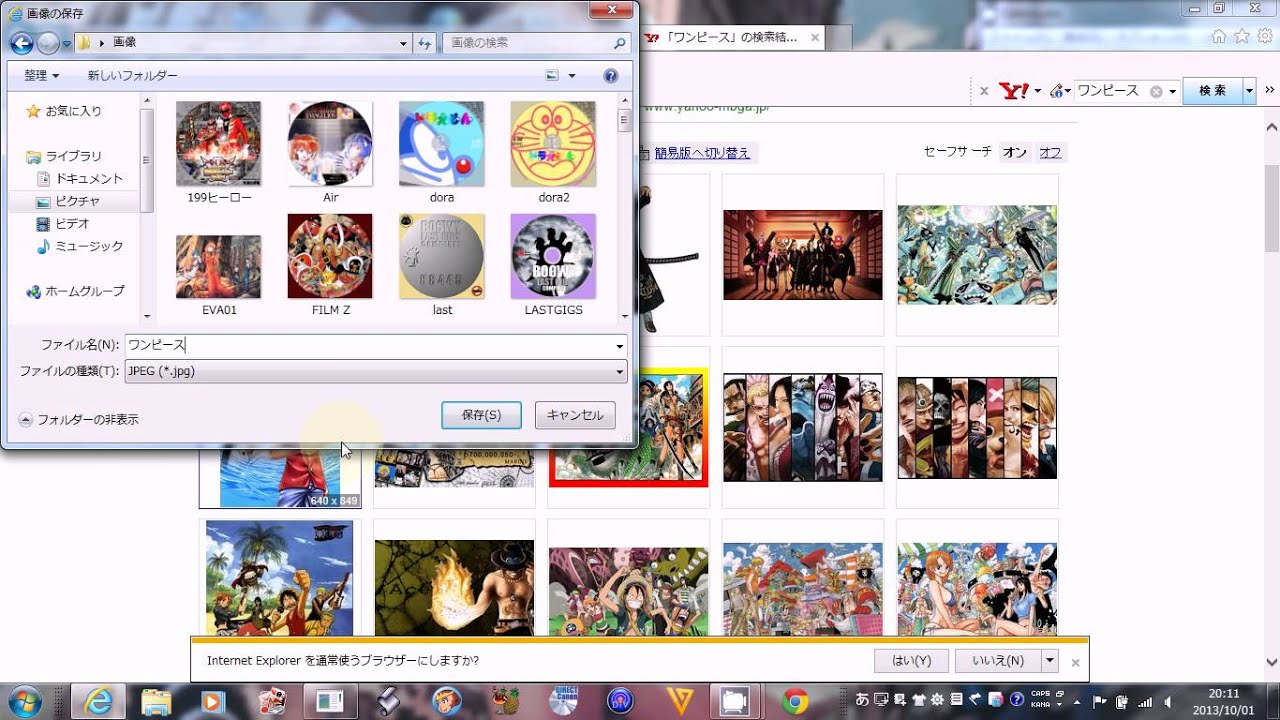1280x720 pixels.
Task: Change the view mode icon in dialog
Action: (x=552, y=76)
